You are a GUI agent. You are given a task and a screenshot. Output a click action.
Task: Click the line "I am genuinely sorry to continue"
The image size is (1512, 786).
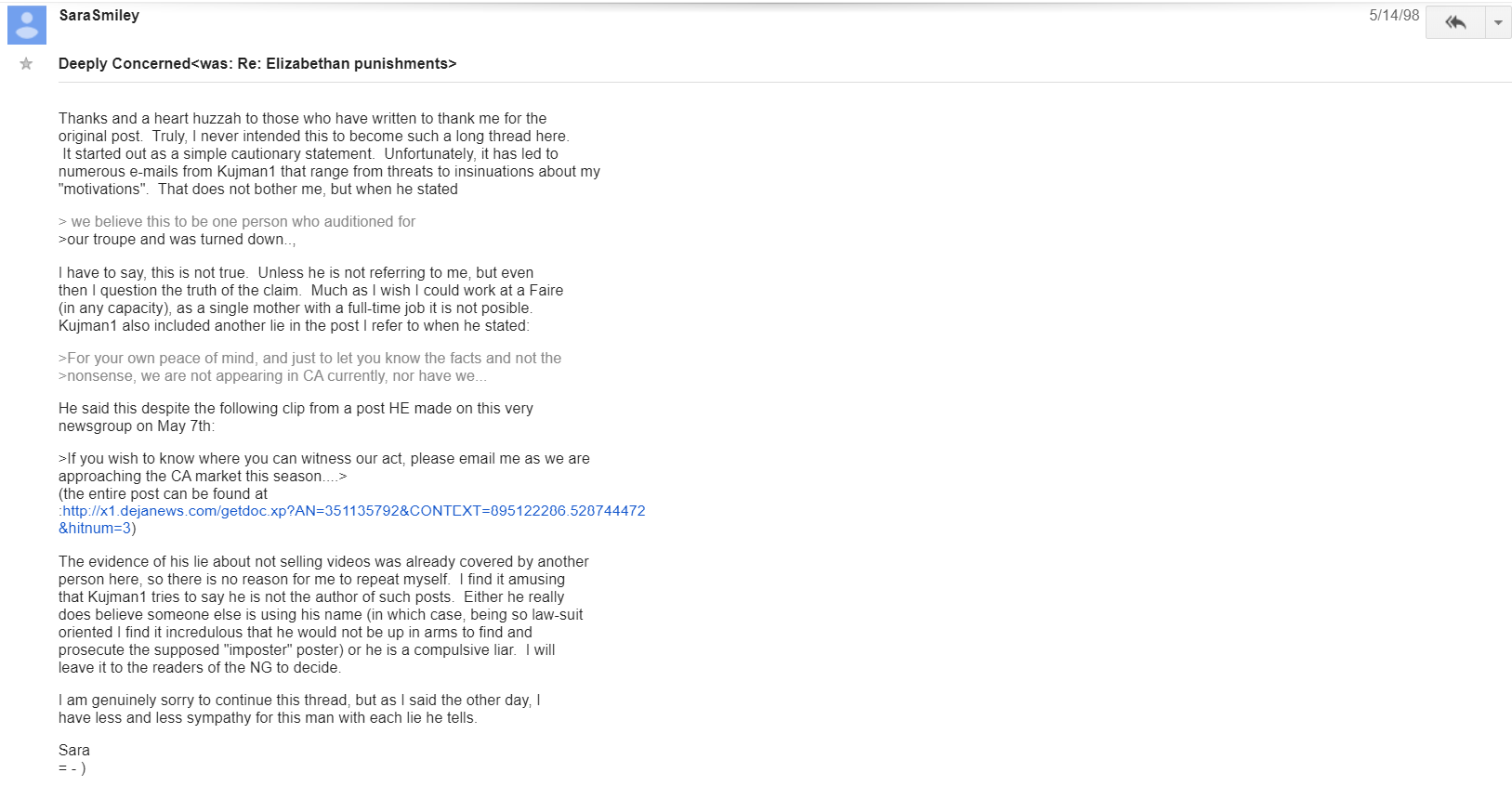coord(299,701)
